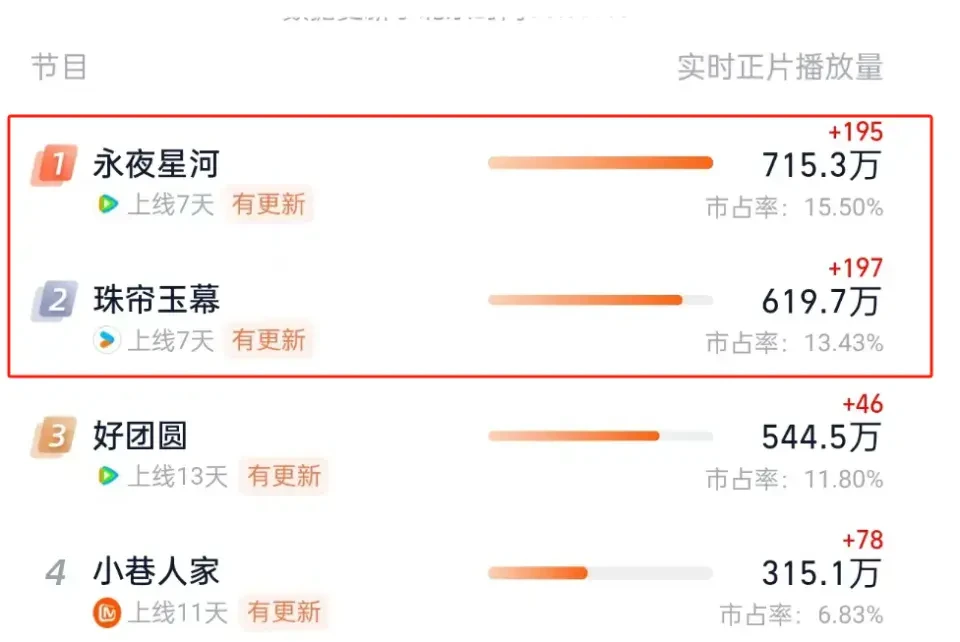Image resolution: width=960 pixels, height=642 pixels.
Task: Click the rank 1 badge icon
Action: tap(54, 164)
